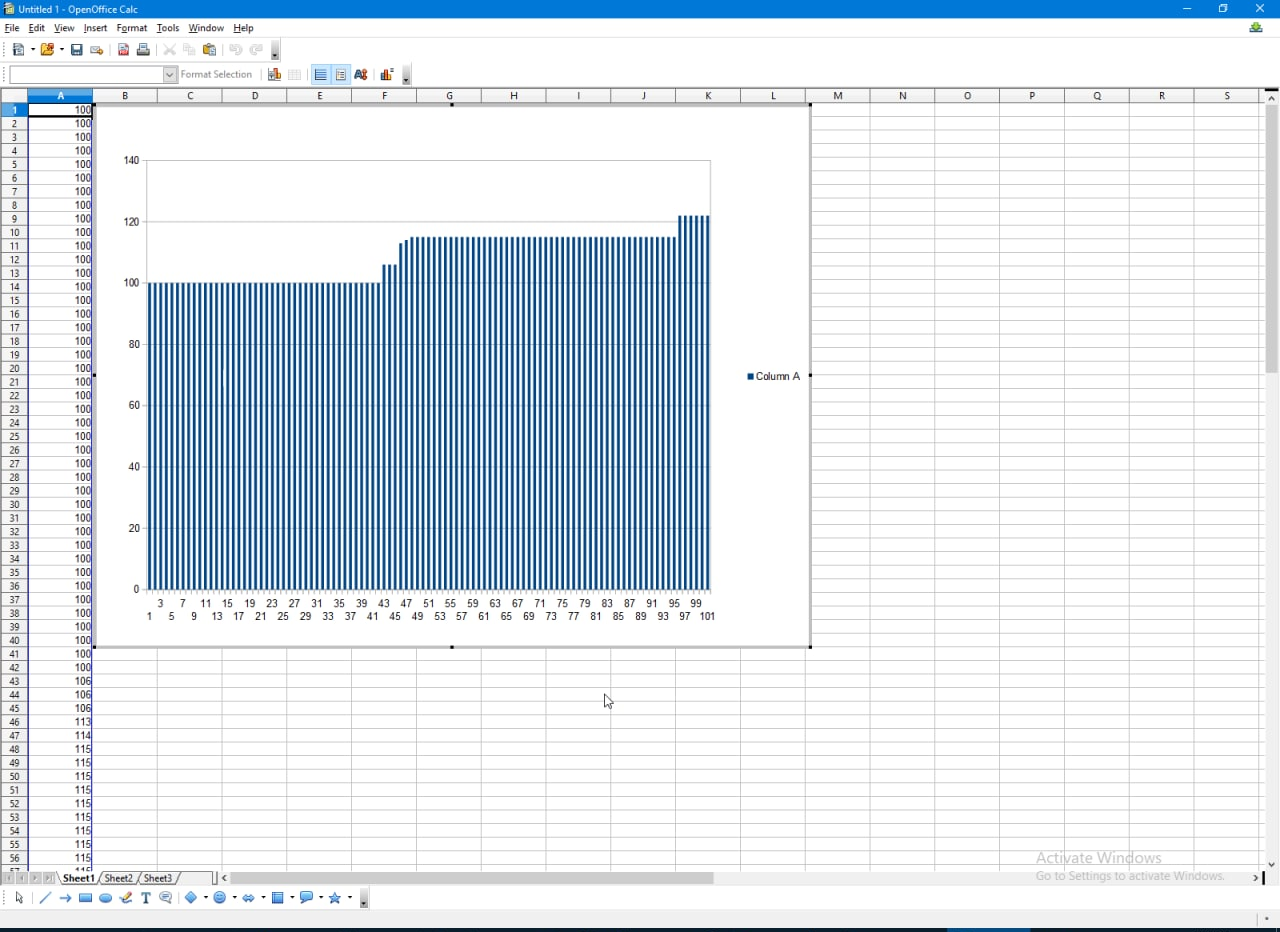Apply Automatic Layout to the chart
Image resolution: width=1280 pixels, height=932 pixels.
pos(387,75)
